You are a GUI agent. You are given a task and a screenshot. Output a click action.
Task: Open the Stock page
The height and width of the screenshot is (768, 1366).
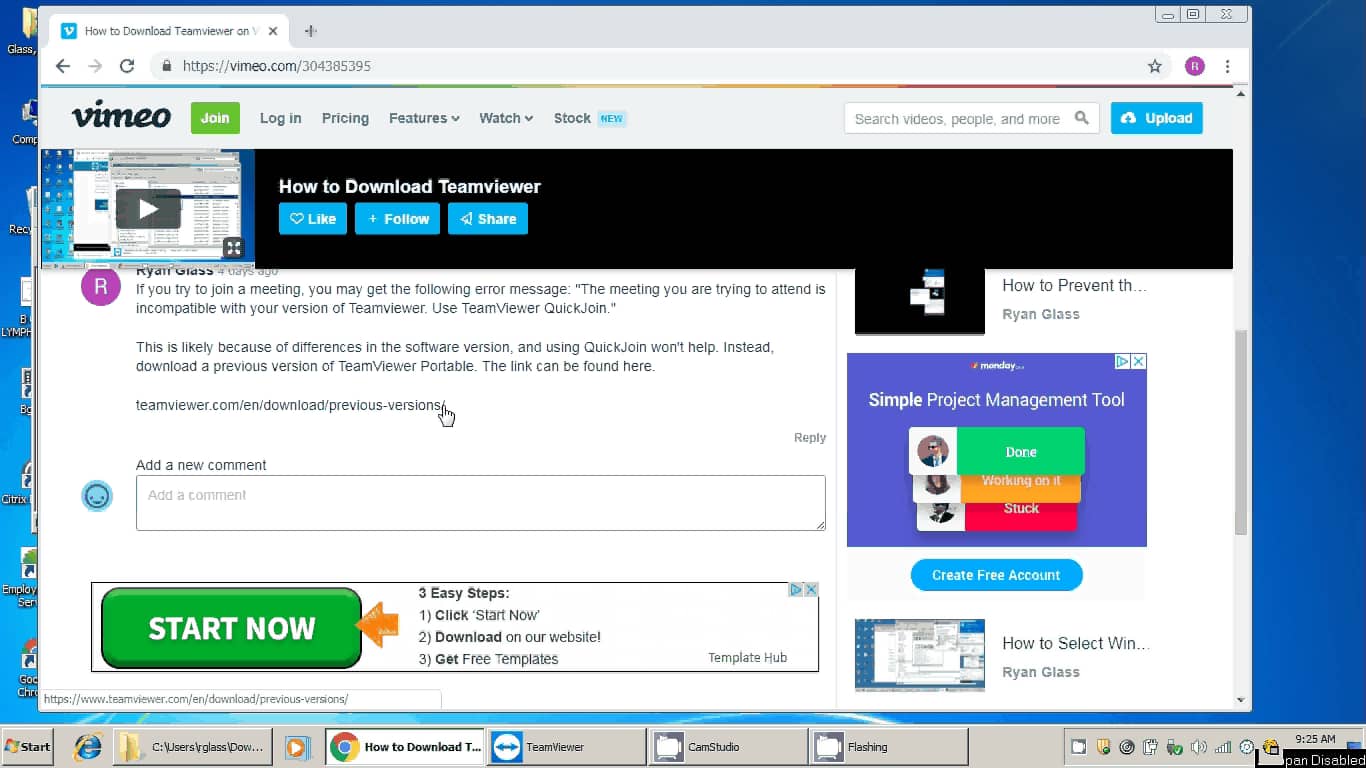[x=572, y=118]
